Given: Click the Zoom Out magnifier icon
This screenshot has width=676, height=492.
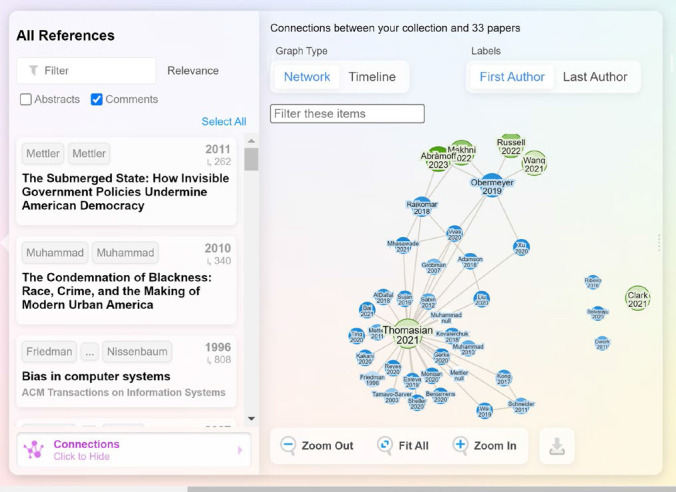Looking at the screenshot, I should click(x=288, y=445).
